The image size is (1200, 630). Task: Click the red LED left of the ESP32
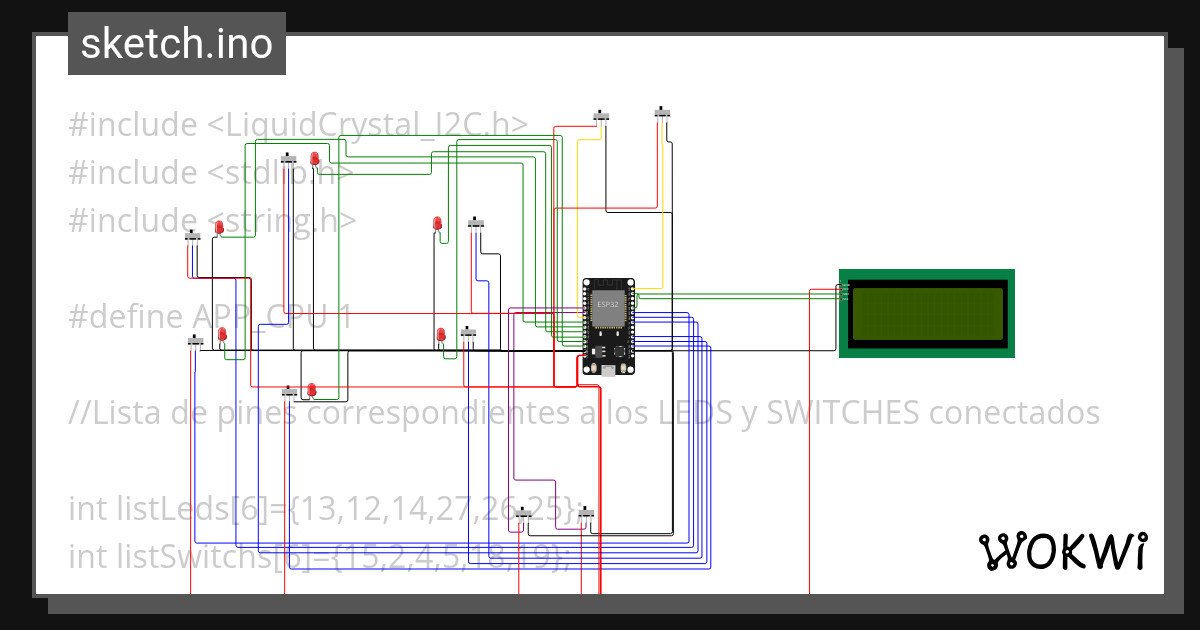[x=440, y=335]
